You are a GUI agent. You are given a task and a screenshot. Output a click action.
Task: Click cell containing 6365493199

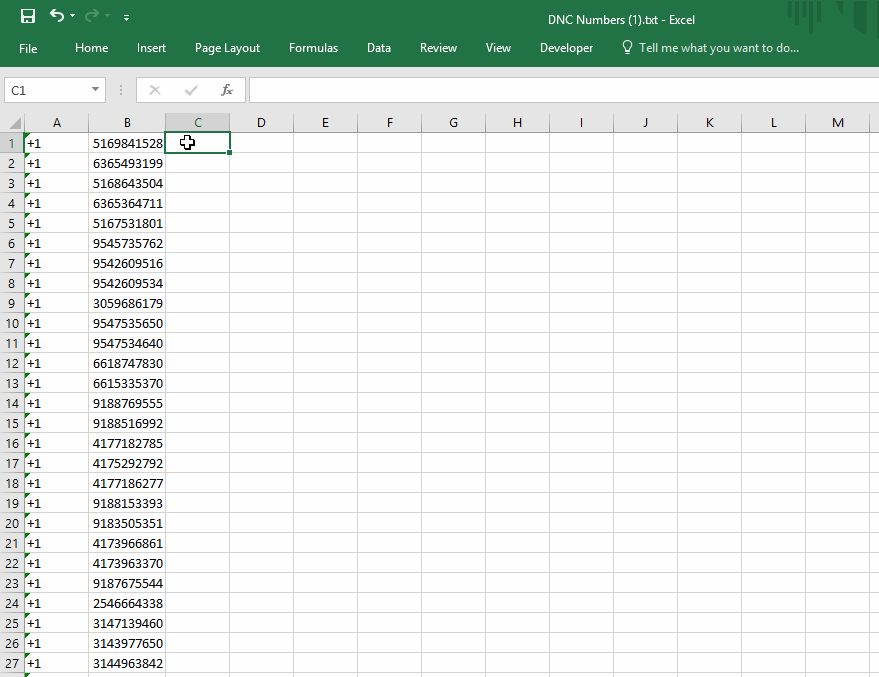pyautogui.click(x=127, y=164)
